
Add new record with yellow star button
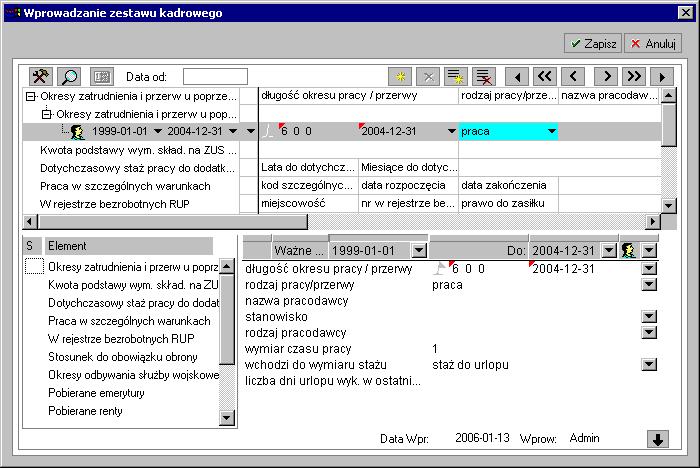click(x=400, y=76)
